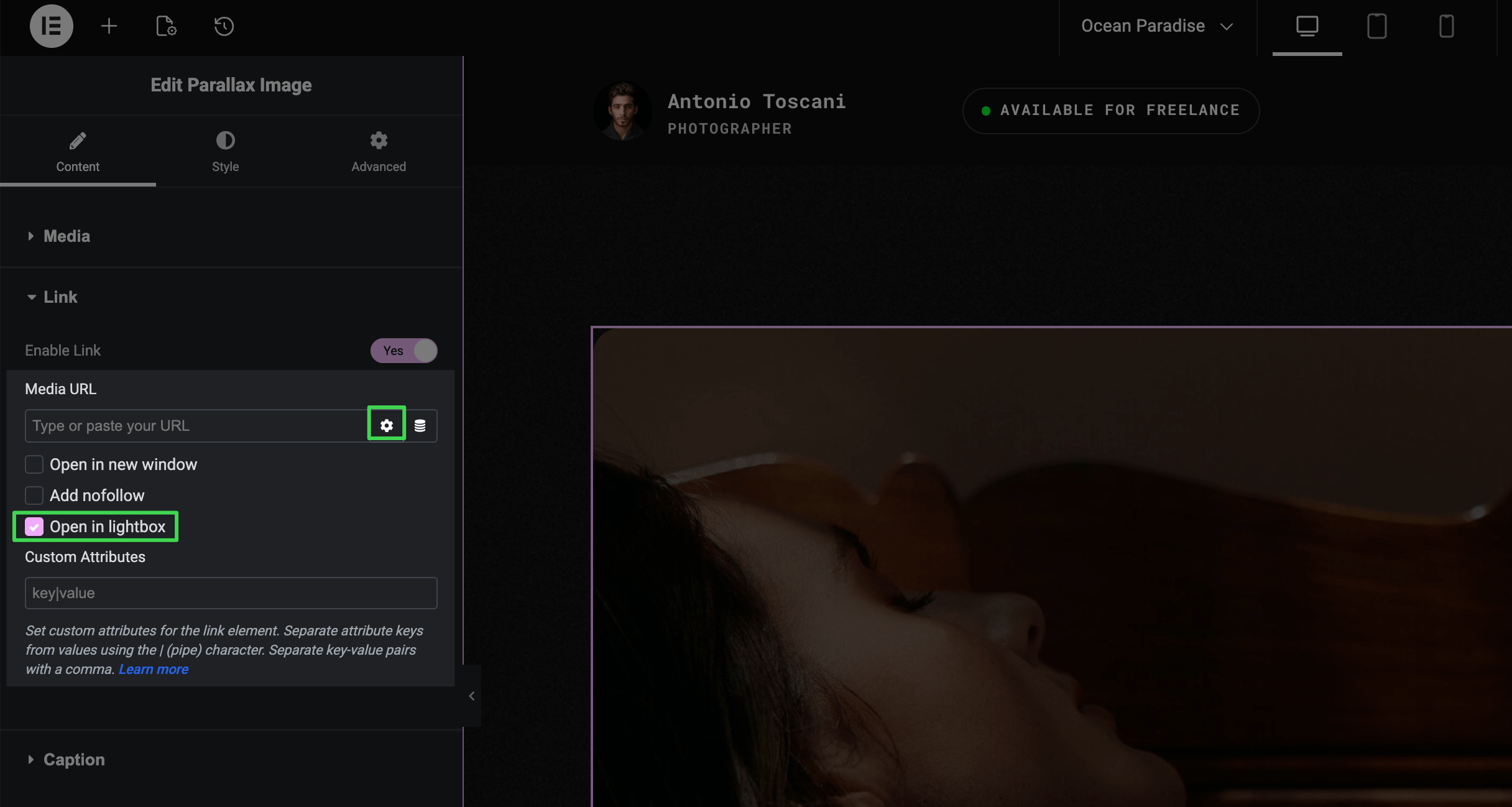Expand the Media section
The height and width of the screenshot is (807, 1512).
point(67,236)
